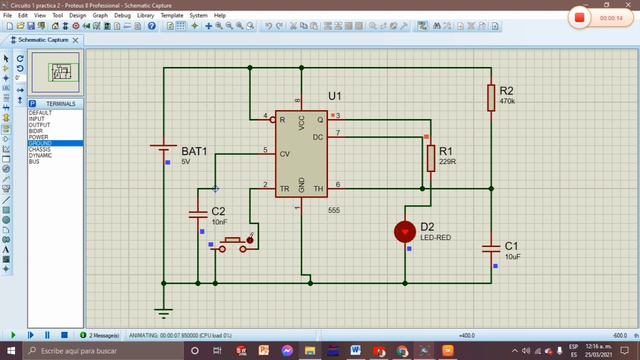
Task: Select the 2D Line drawing tool
Action: [x=6, y=200]
